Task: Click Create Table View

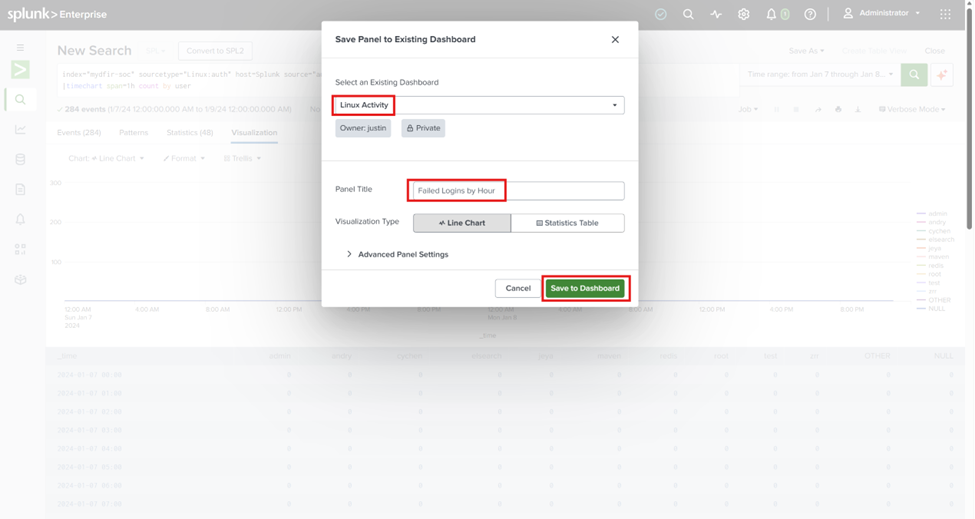Action: pos(874,51)
